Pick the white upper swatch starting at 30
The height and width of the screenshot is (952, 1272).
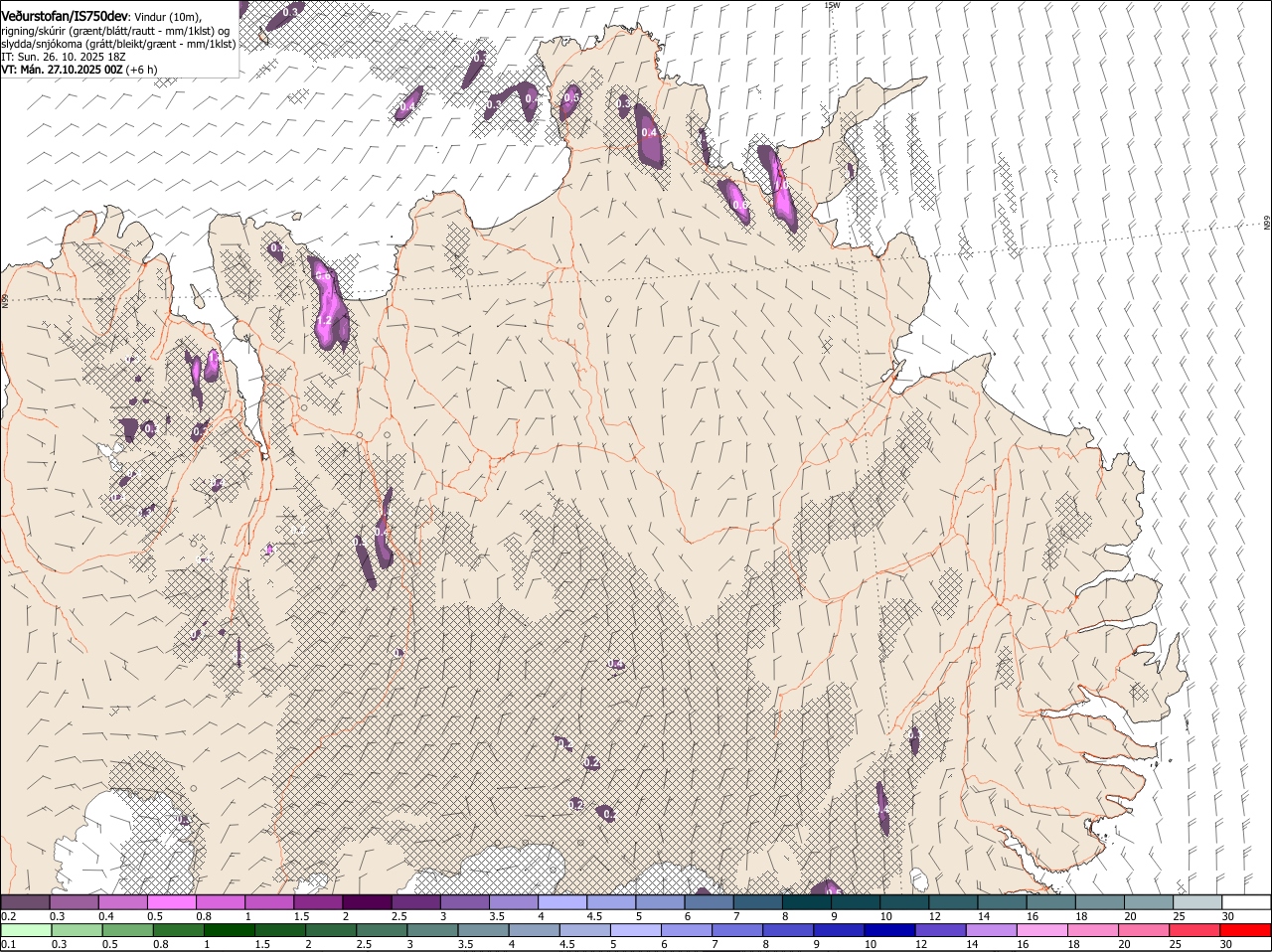1245,902
